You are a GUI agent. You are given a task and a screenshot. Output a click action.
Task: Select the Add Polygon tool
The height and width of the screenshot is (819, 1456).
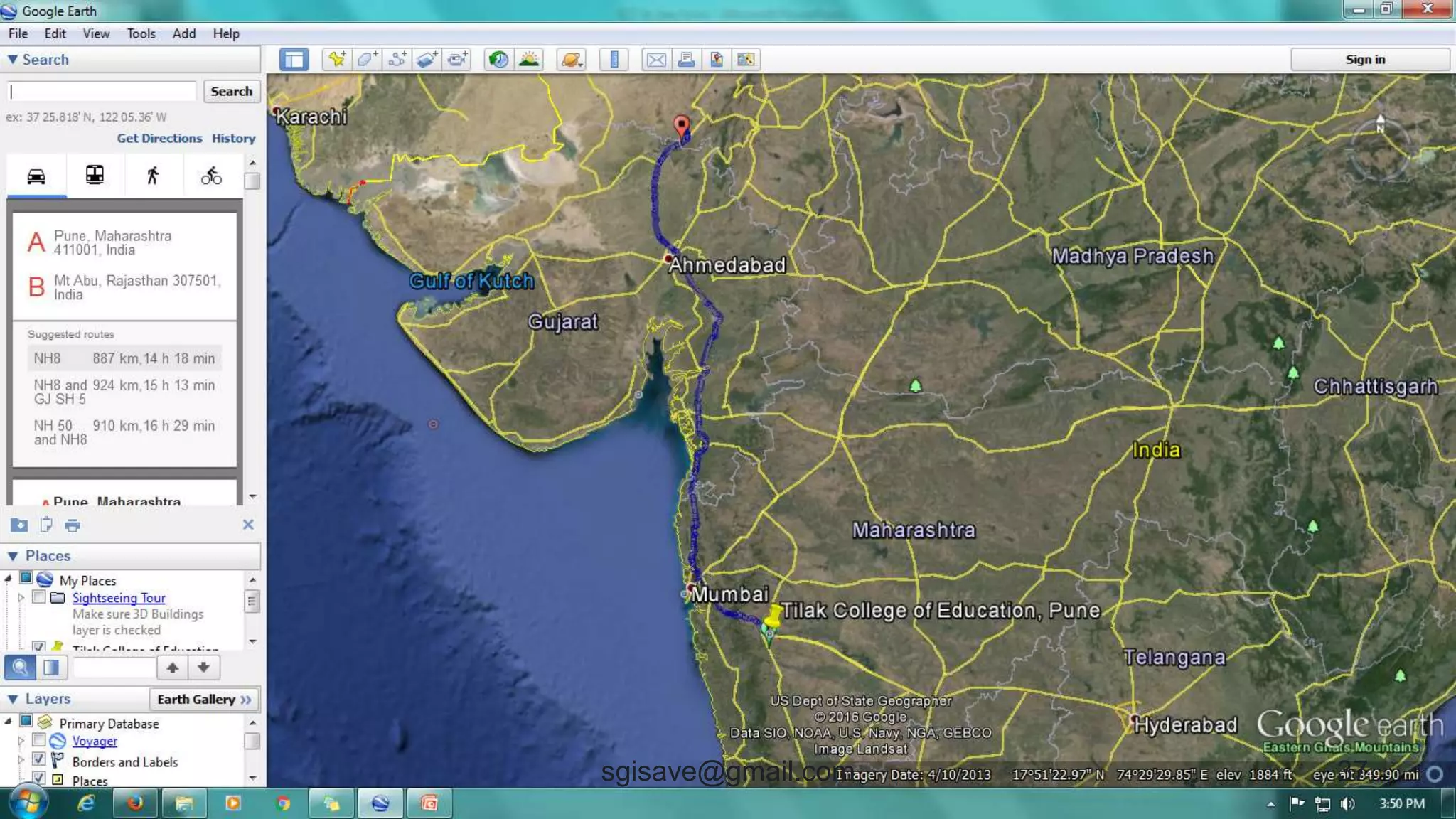[x=367, y=59]
